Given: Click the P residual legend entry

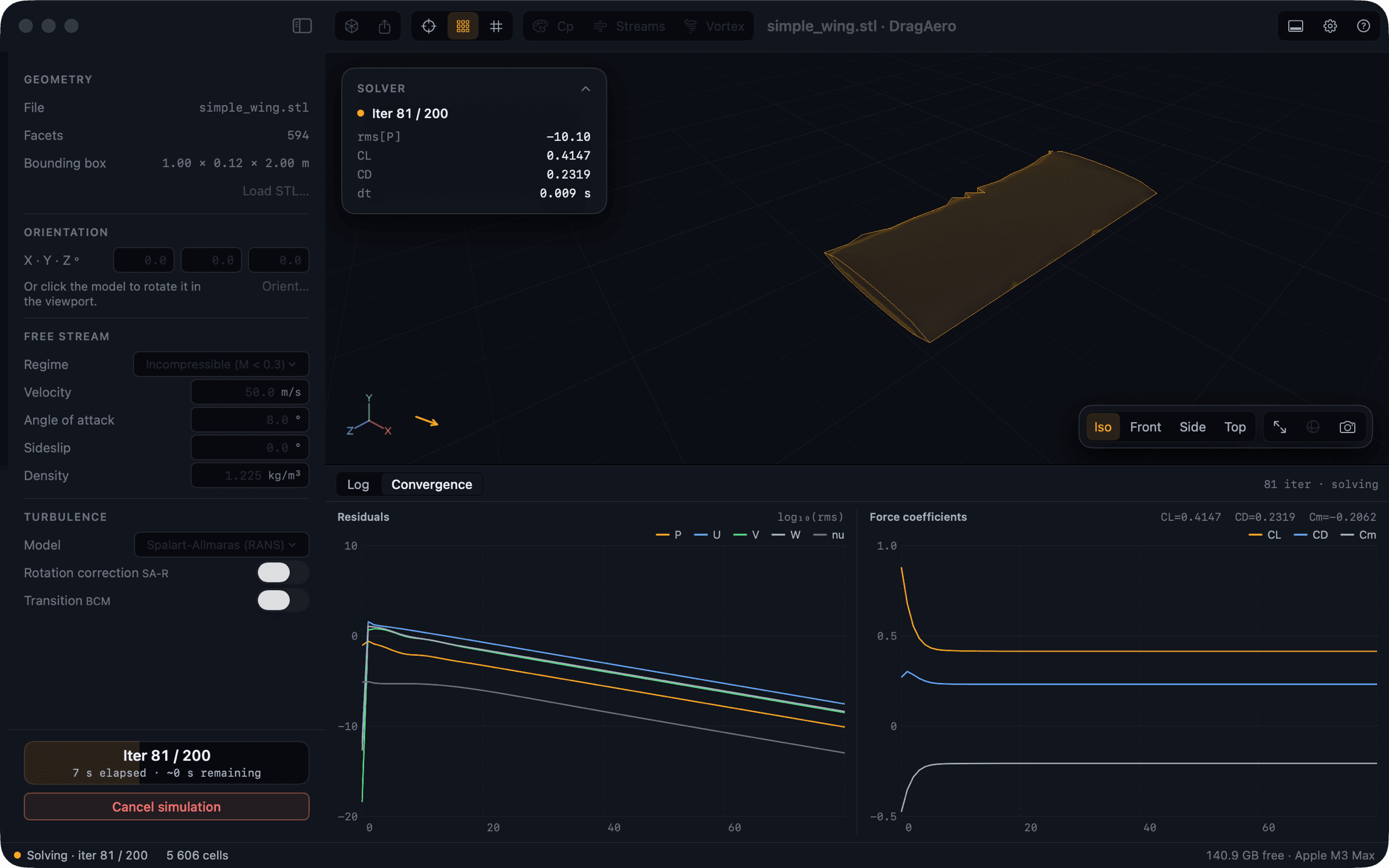Looking at the screenshot, I should point(668,534).
